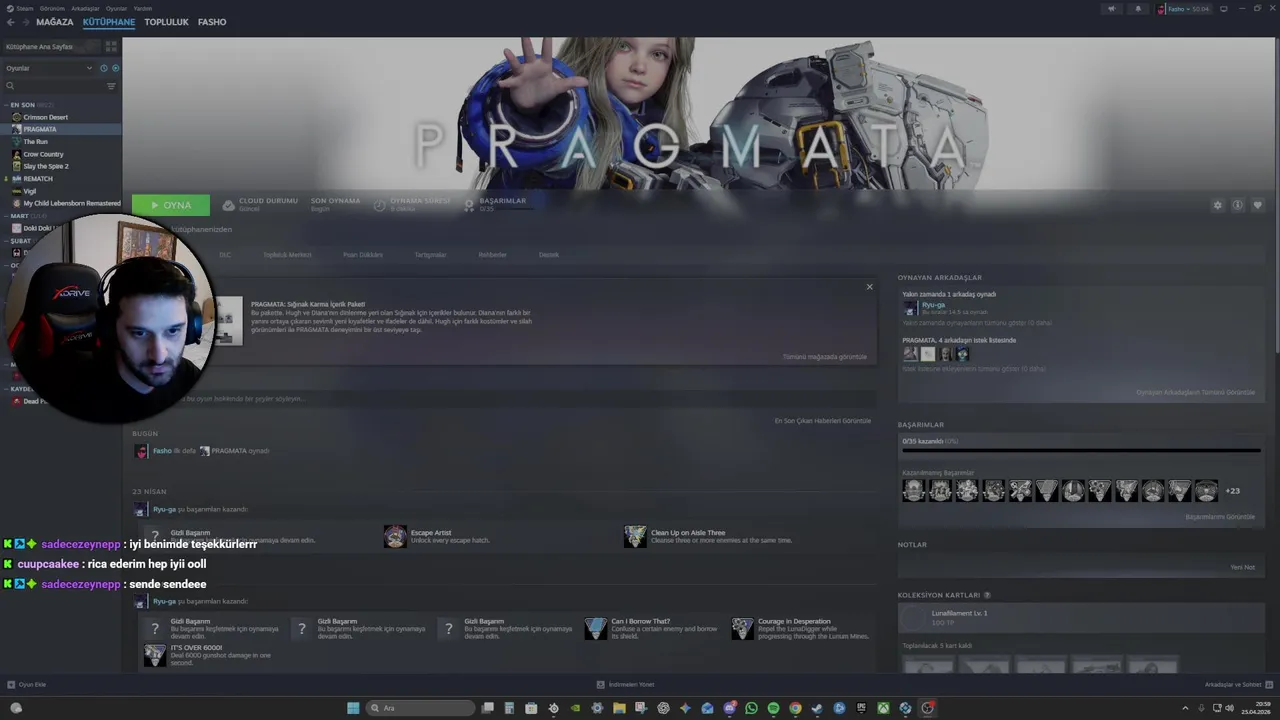Open Spotify from the taskbar
The image size is (1280, 720).
773,708
